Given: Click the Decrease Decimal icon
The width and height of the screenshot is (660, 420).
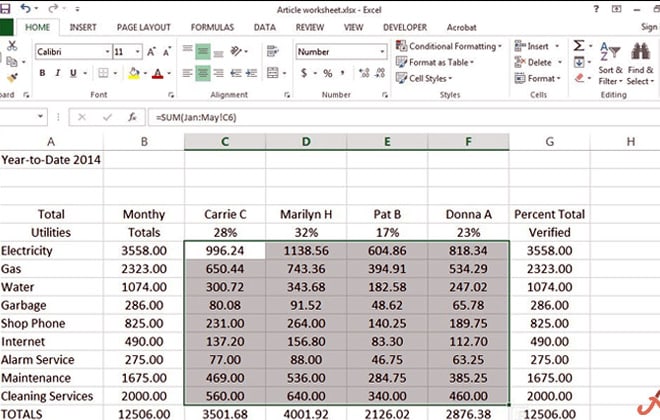Looking at the screenshot, I should pyautogui.click(x=380, y=73).
